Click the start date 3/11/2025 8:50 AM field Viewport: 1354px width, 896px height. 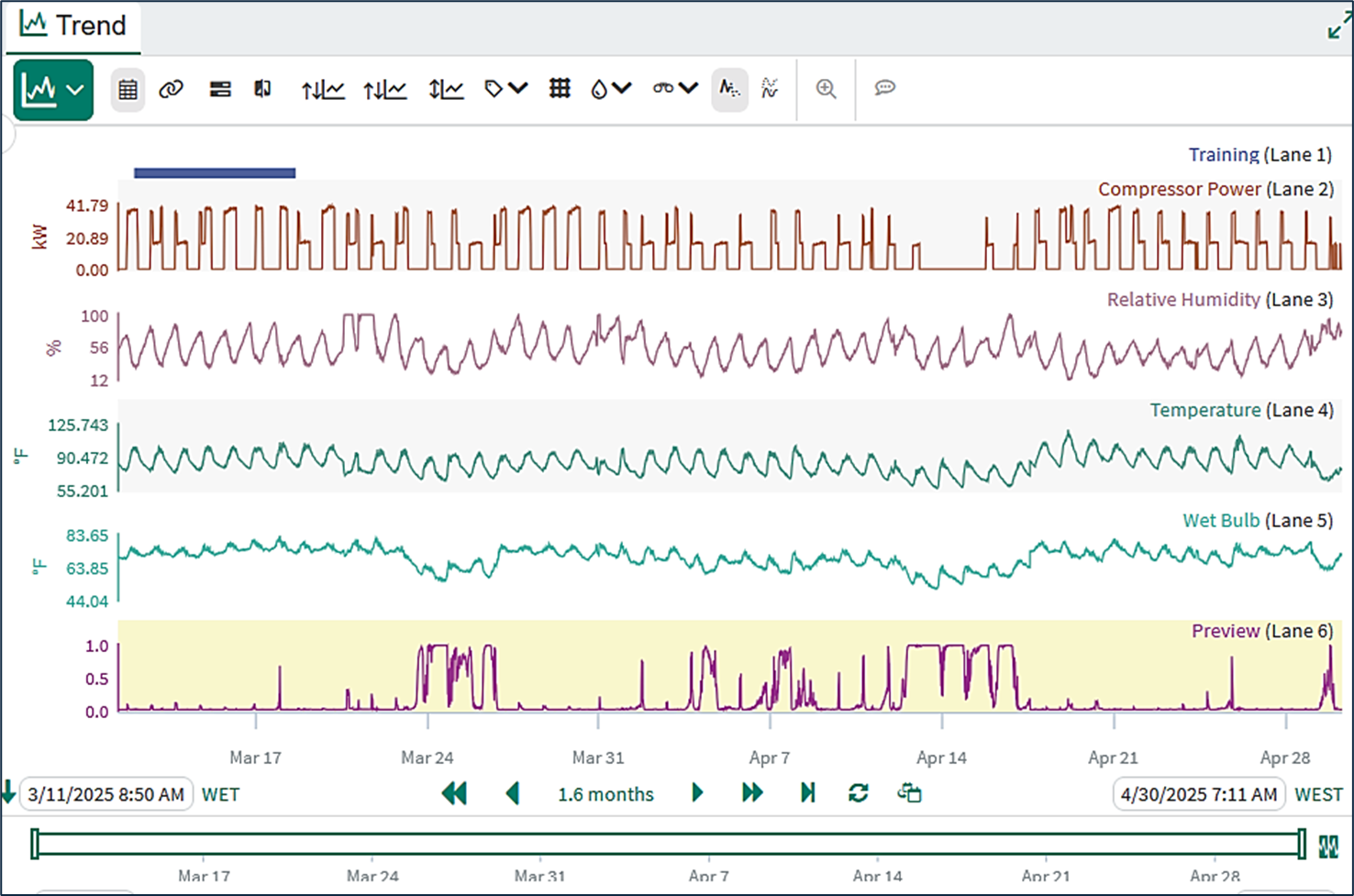[105, 794]
